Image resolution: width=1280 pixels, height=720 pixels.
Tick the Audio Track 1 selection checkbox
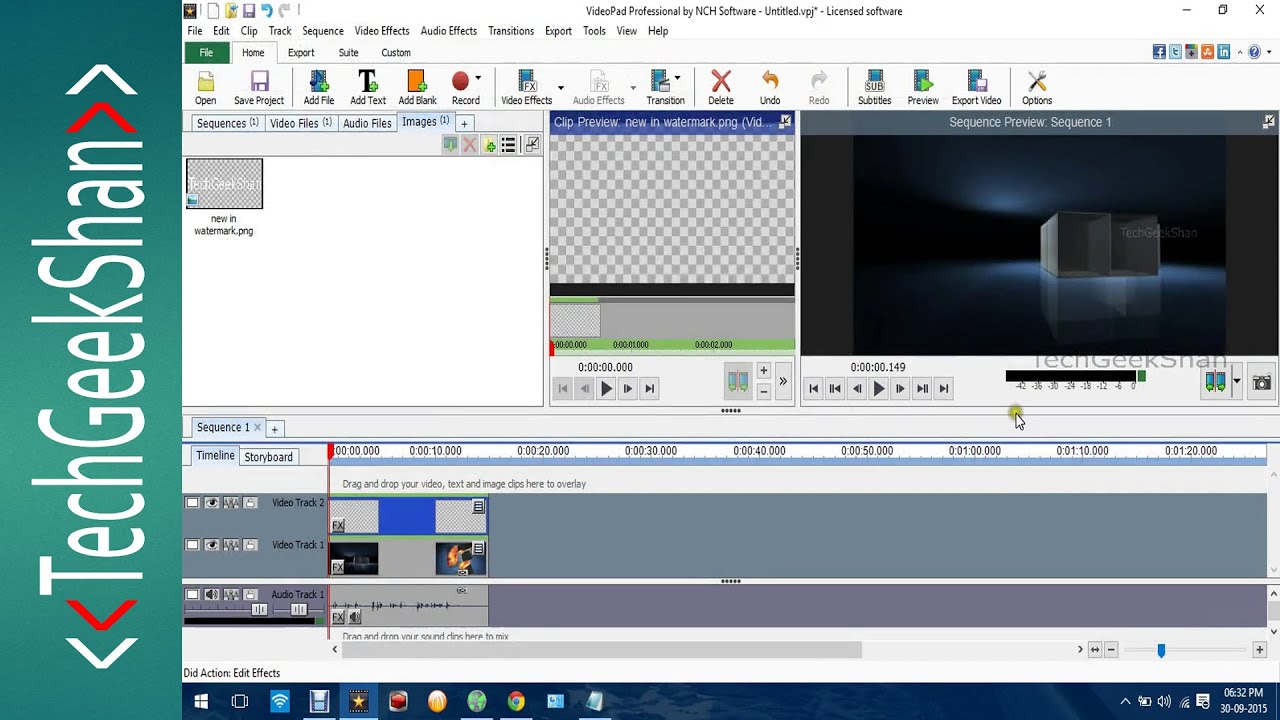[192, 594]
